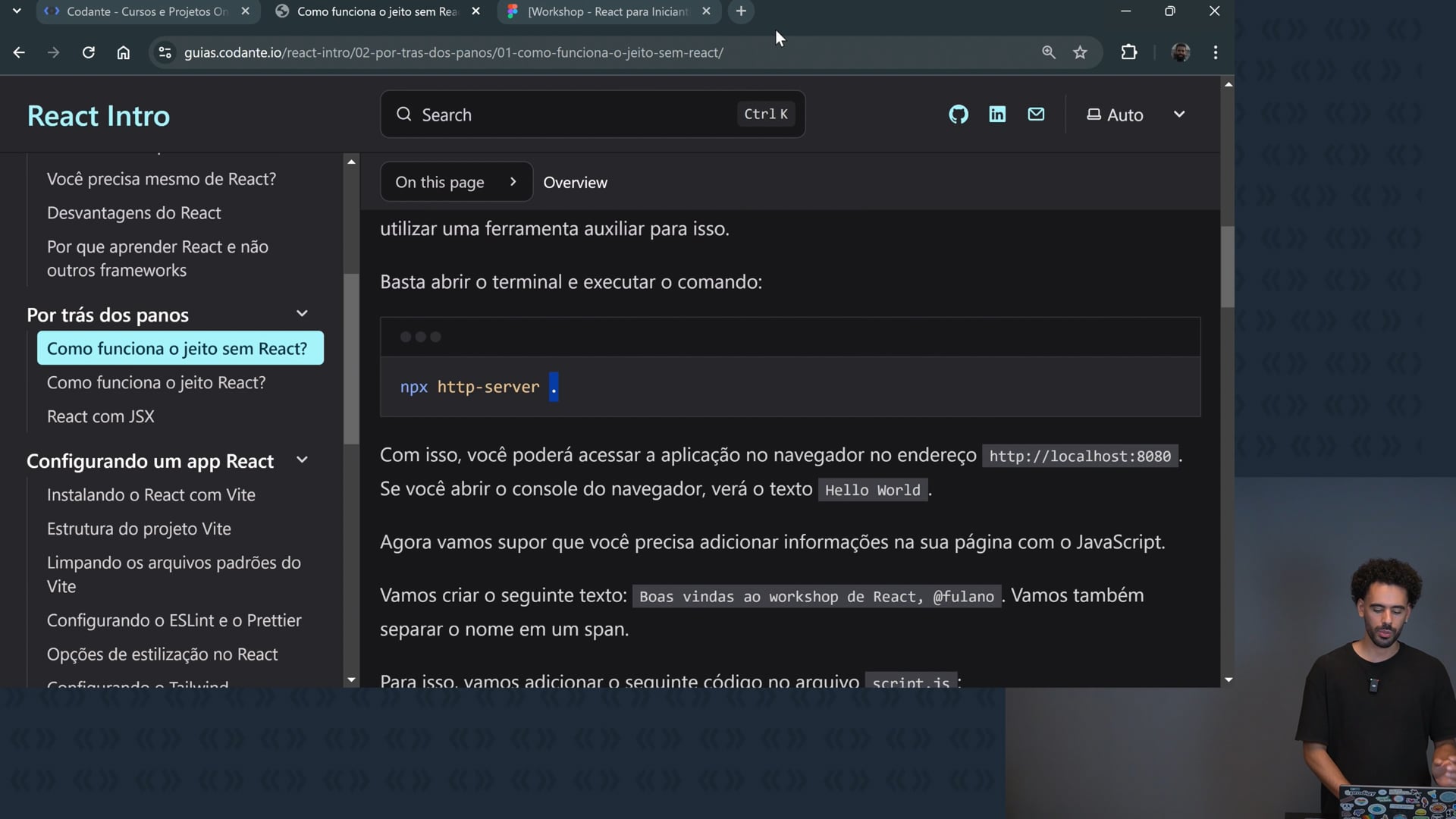Open Instalando o React com Vite
Screen dimensions: 1456x819
coord(151,495)
